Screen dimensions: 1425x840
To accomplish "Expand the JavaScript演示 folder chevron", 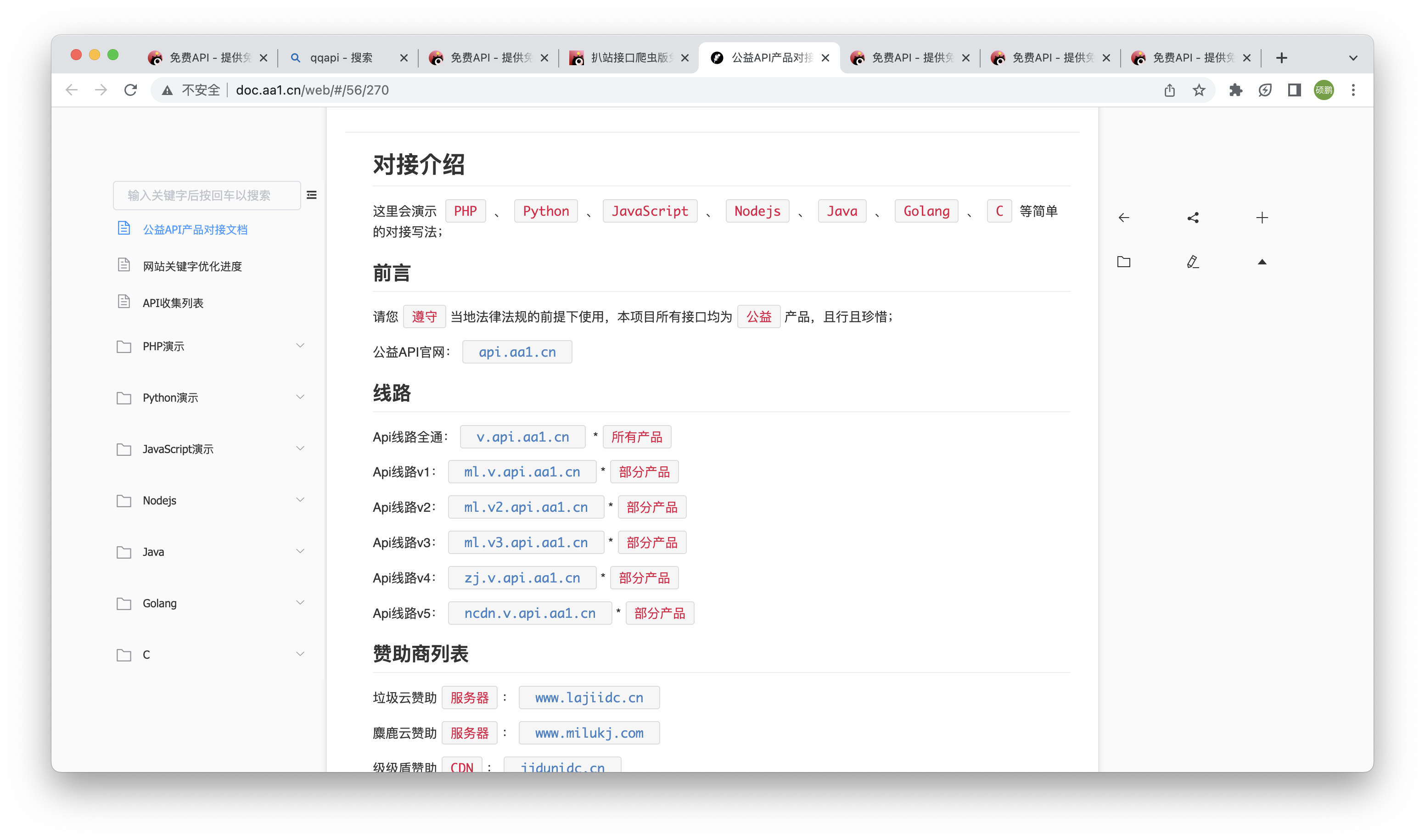I will coord(300,448).
